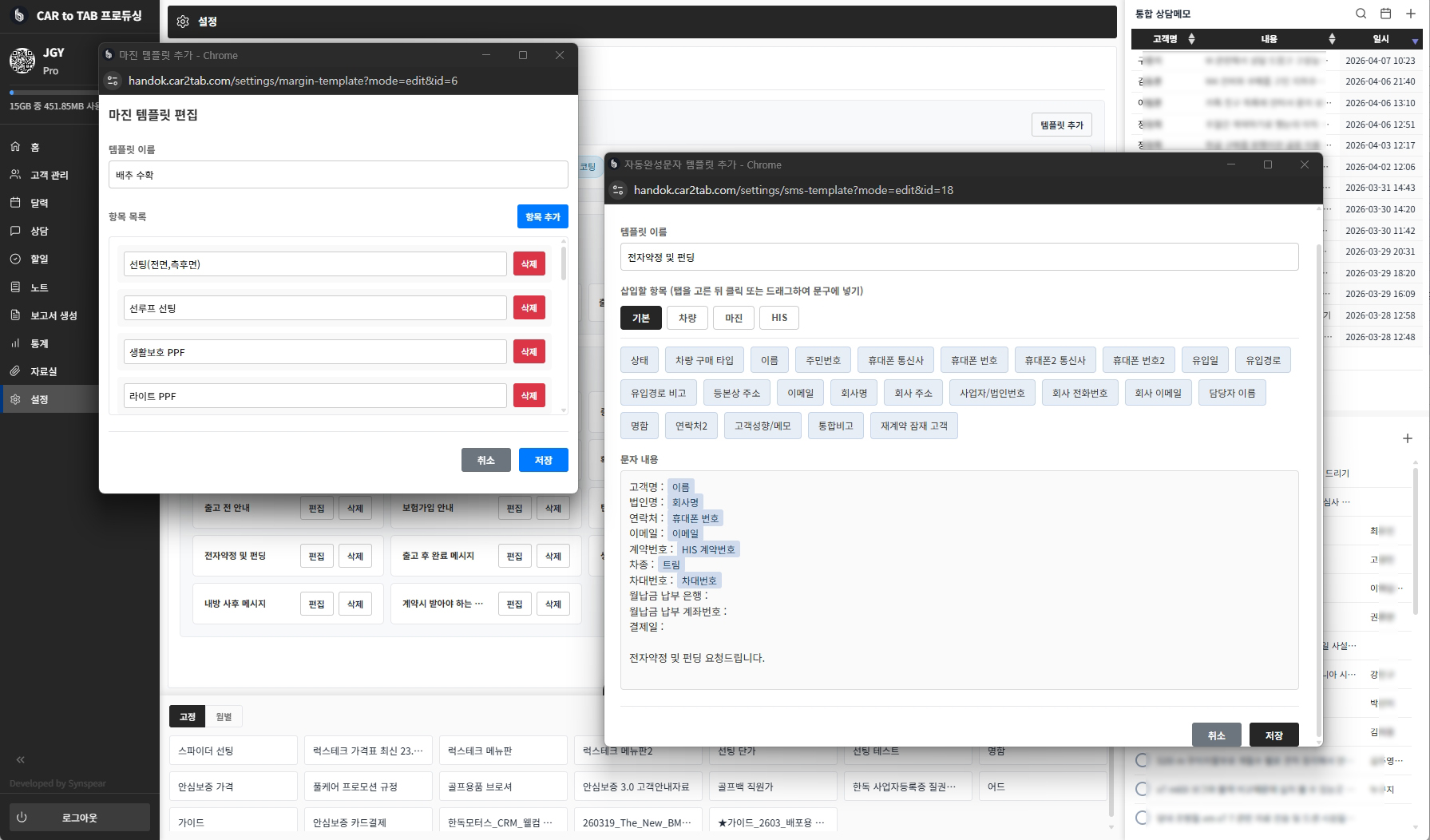Select the 월별 tab below the settings panel

click(x=224, y=717)
